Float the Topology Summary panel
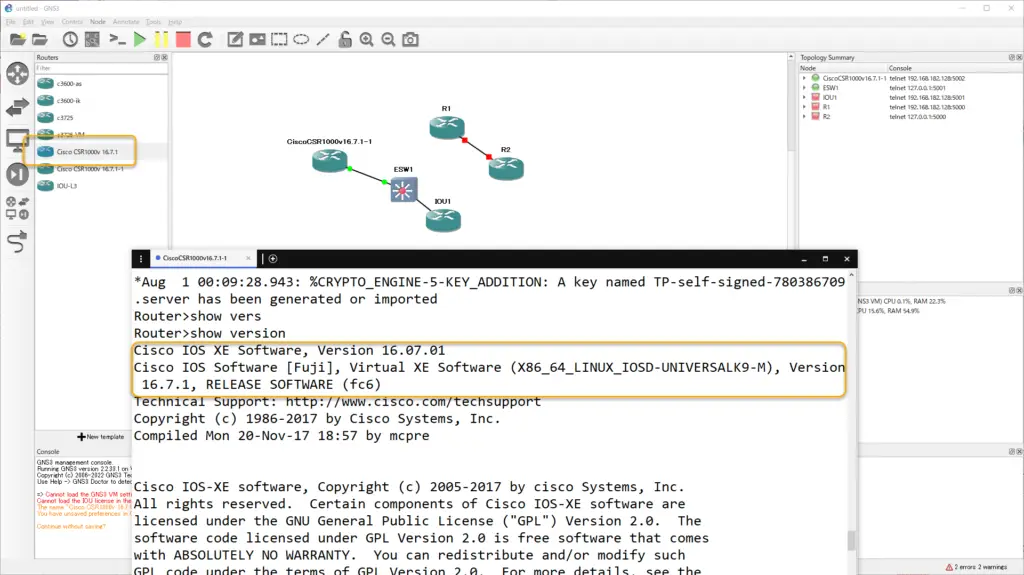Viewport: 1024px width, 575px height. click(1012, 58)
